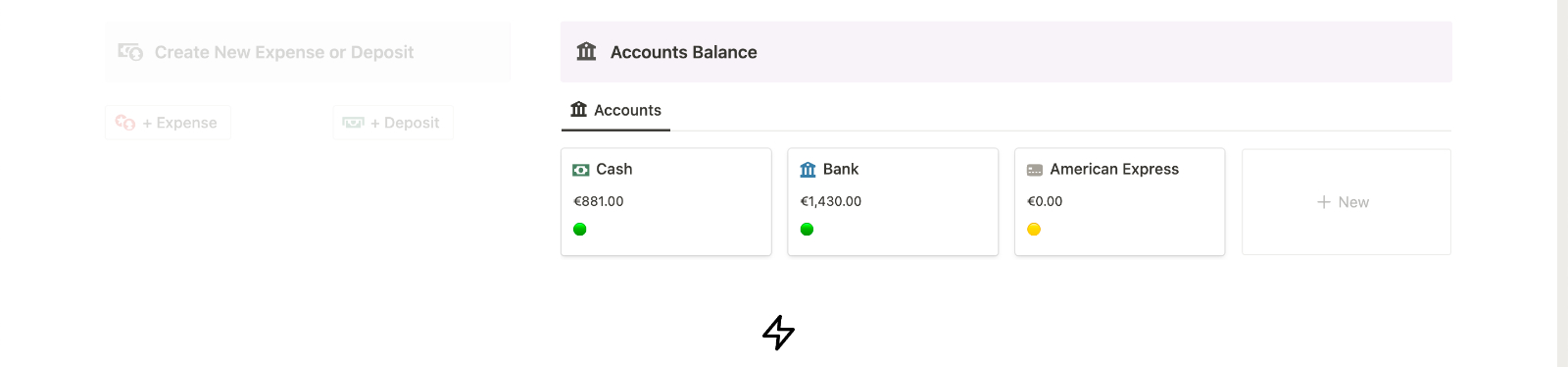Create a new account card with New
The height and width of the screenshot is (367, 1568).
click(x=1347, y=202)
